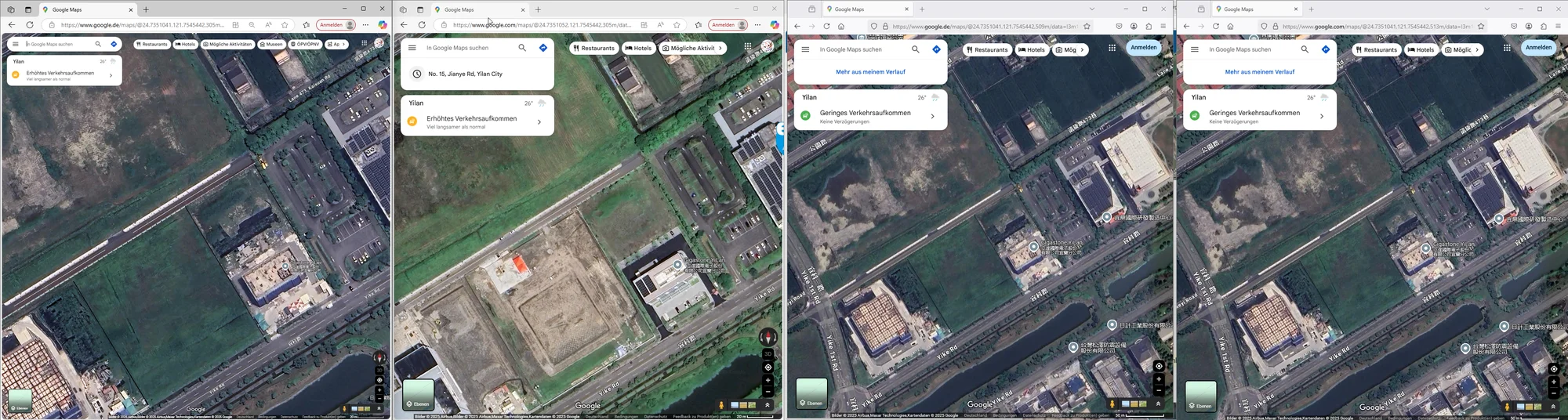
Task: Open read aloud icon in google.com Edge window
Action: tap(662, 25)
